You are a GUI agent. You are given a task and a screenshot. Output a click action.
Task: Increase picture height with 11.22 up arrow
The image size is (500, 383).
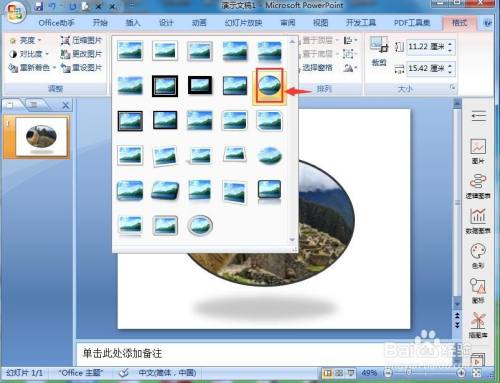point(450,43)
